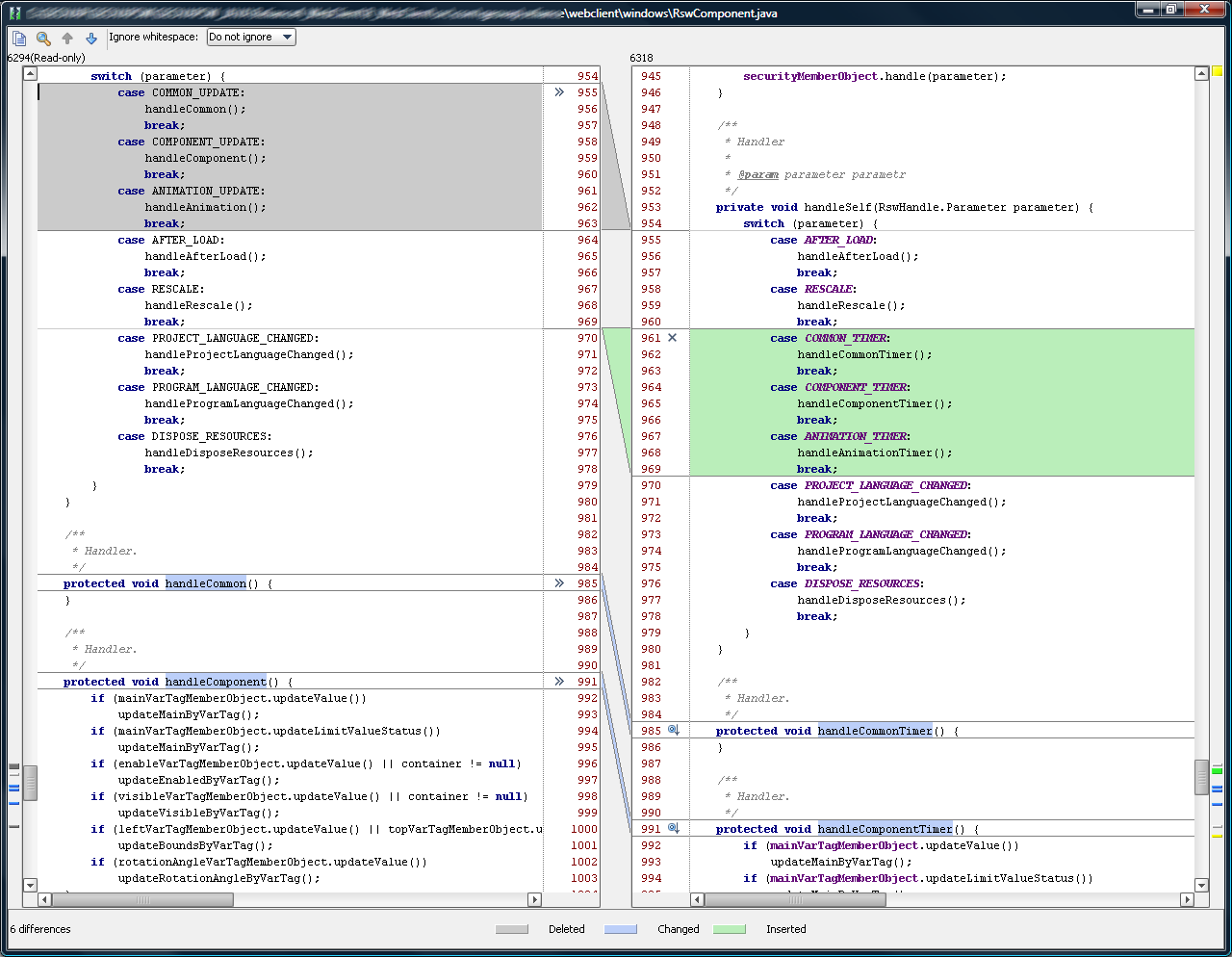Click the '6318' revision label
The height and width of the screenshot is (957, 1232).
coord(641,58)
